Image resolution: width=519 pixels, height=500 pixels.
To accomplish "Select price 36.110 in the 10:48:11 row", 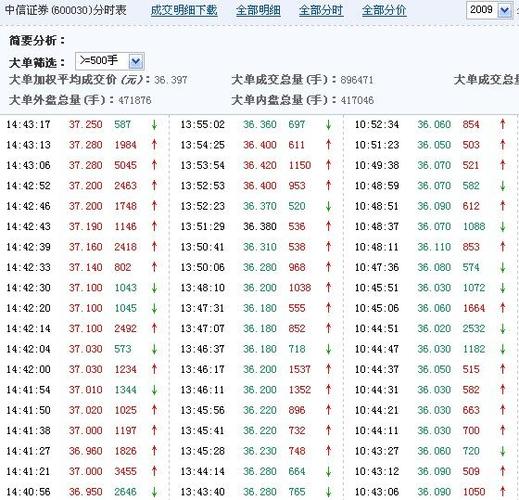I will tap(434, 247).
